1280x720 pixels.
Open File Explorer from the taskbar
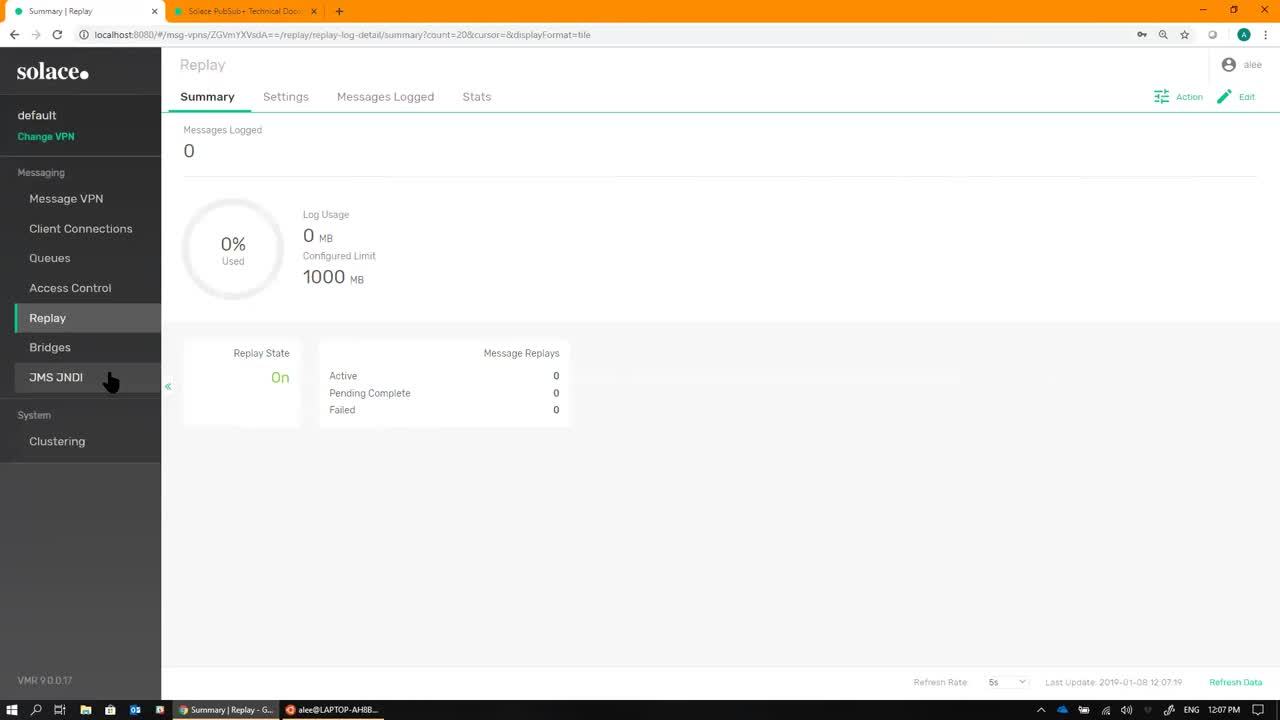coord(86,710)
